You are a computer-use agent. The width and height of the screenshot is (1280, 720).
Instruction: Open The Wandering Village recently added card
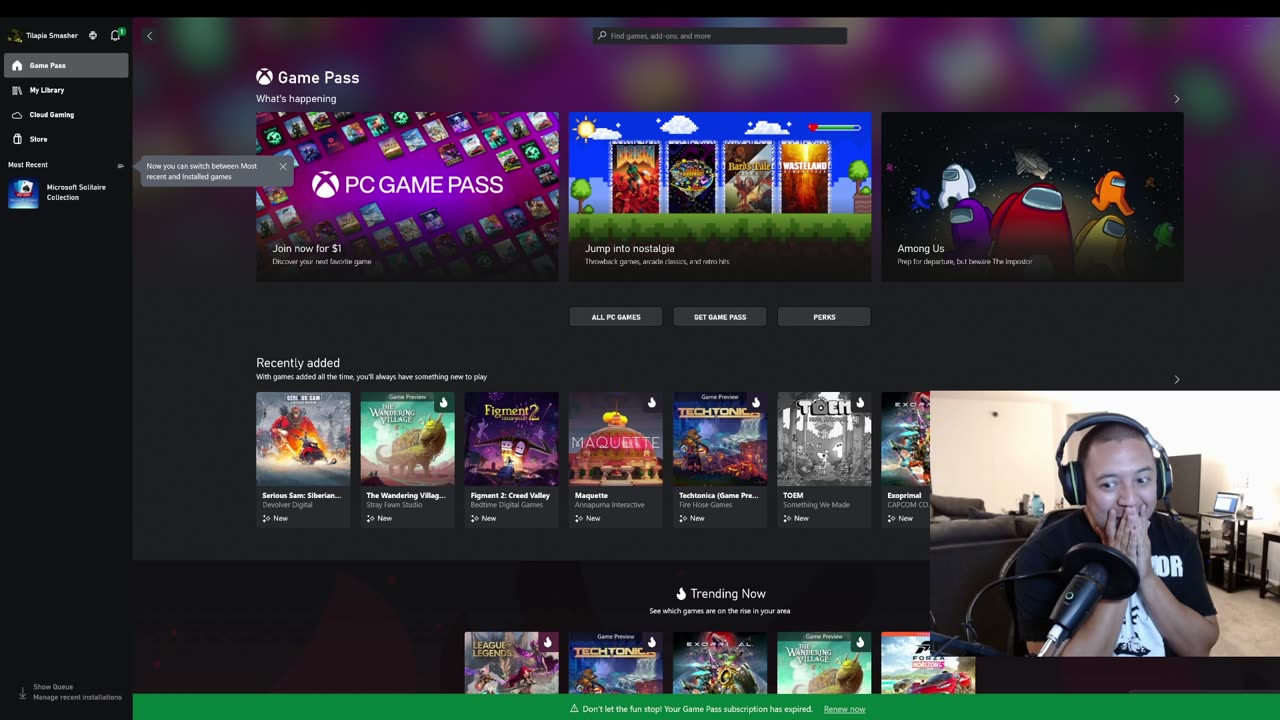407,459
